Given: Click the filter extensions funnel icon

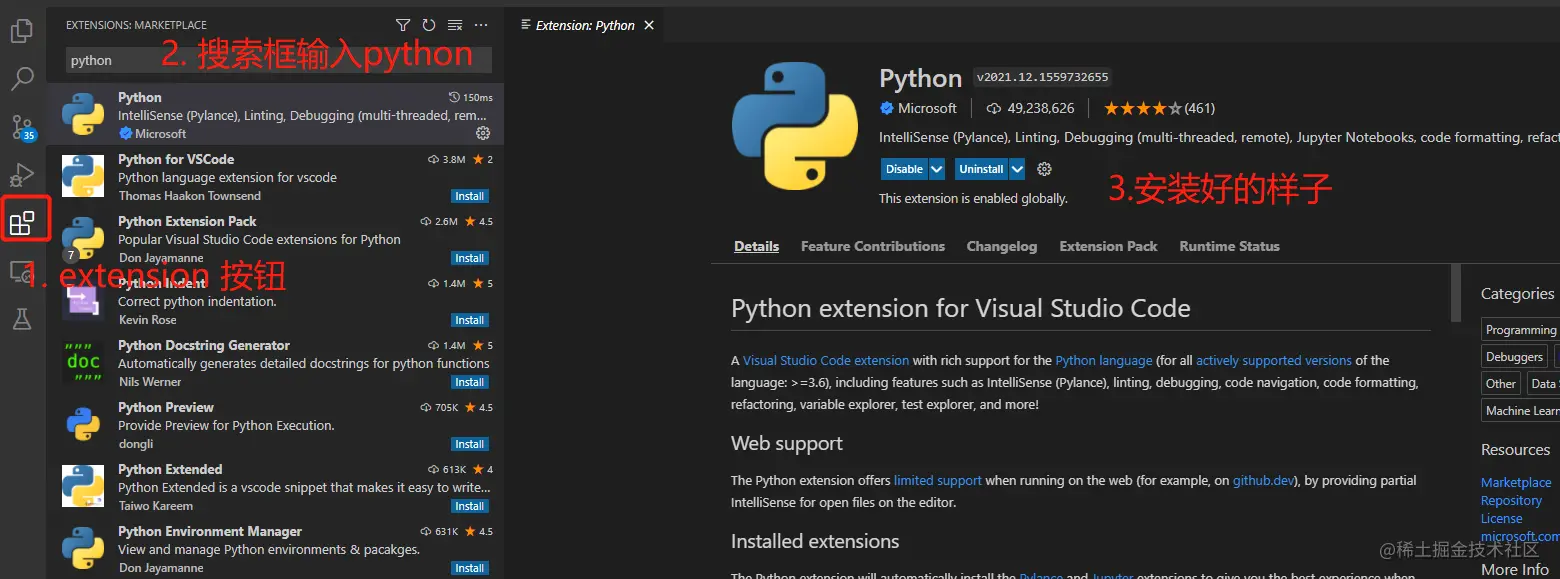Looking at the screenshot, I should tap(402, 25).
